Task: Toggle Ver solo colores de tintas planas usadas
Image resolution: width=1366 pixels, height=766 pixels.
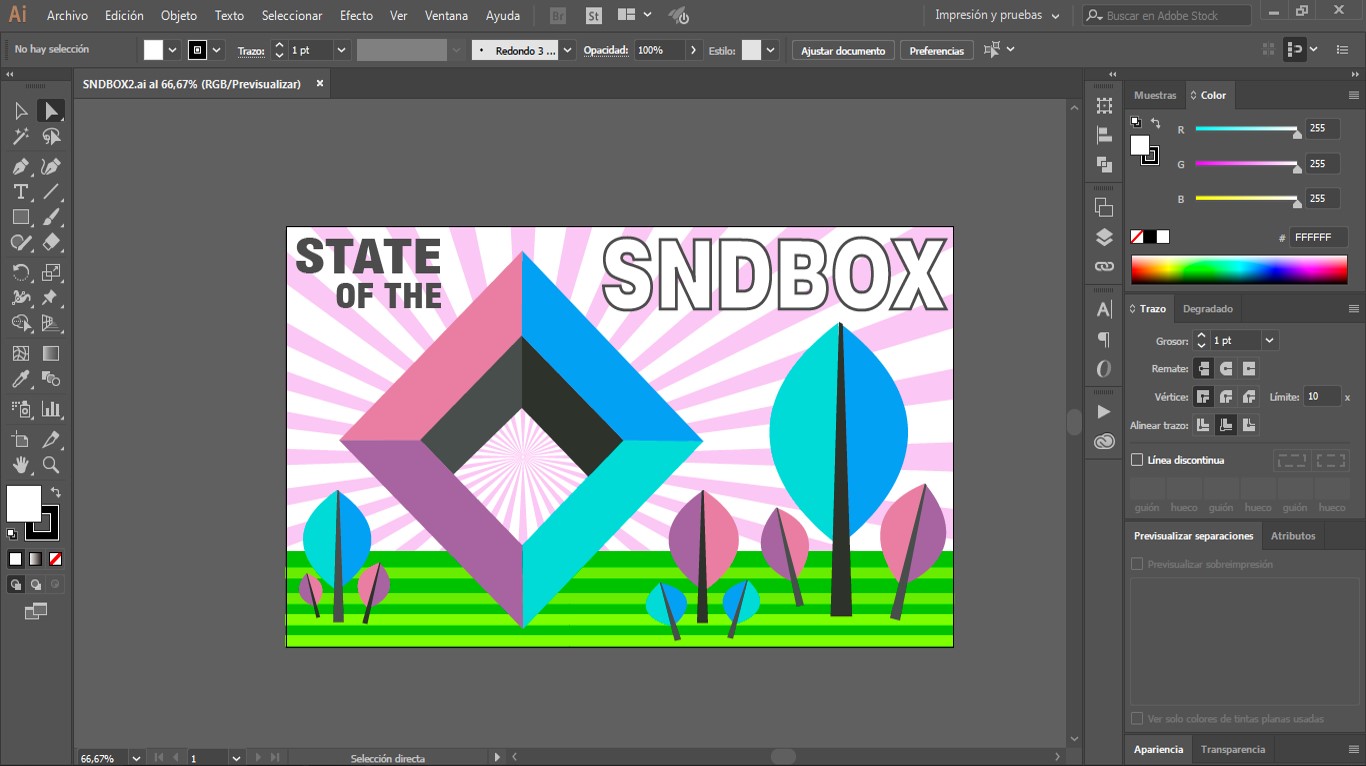Action: 1136,718
